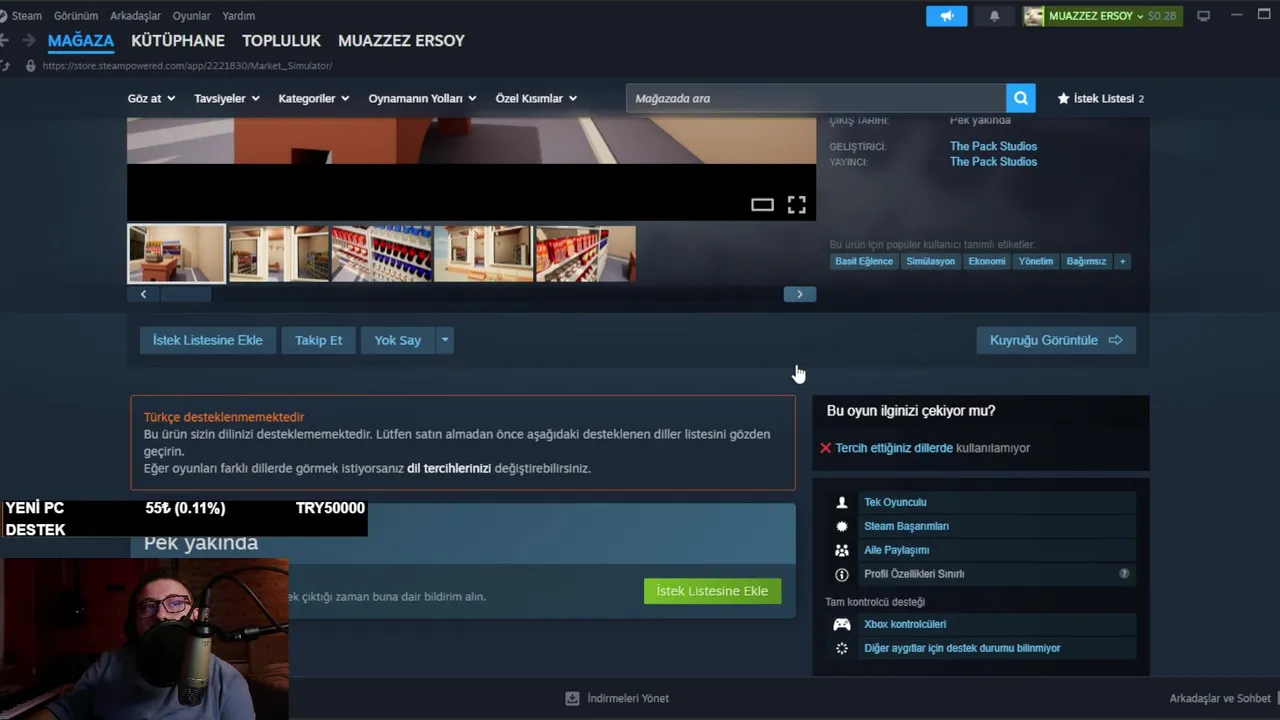Image resolution: width=1280 pixels, height=720 pixels.
Task: Click the Kuyruğu Görüntüle button
Action: pos(1056,340)
